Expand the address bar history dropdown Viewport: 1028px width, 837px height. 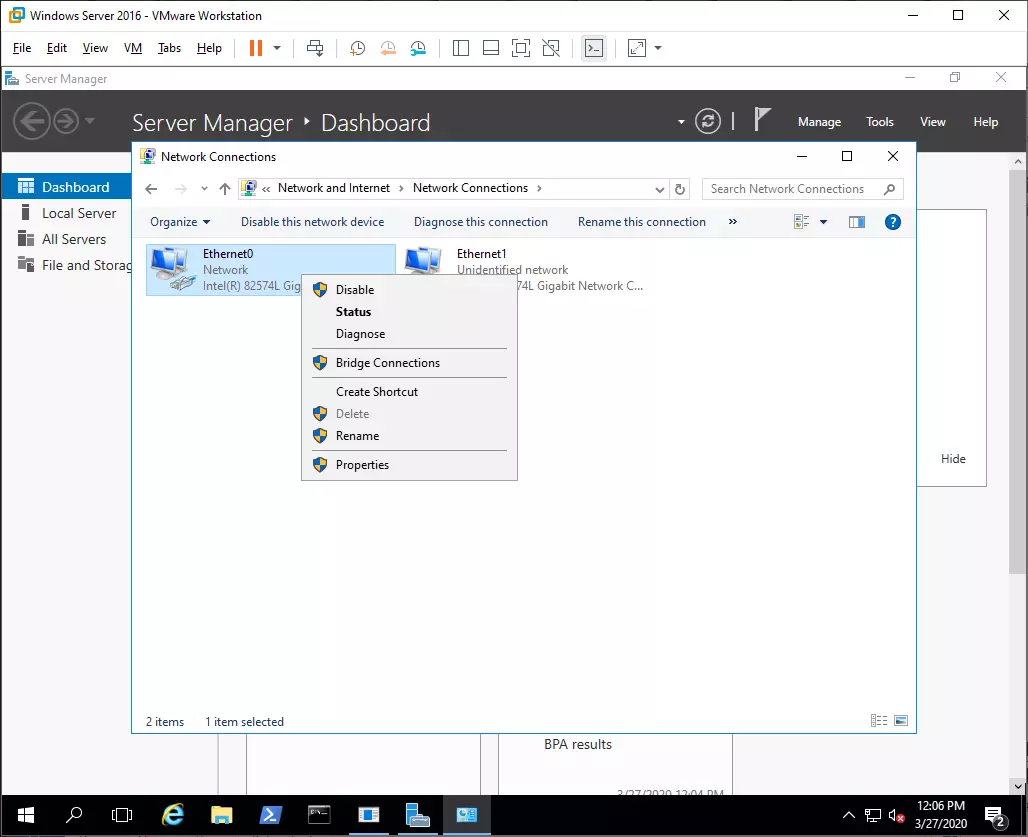click(660, 189)
